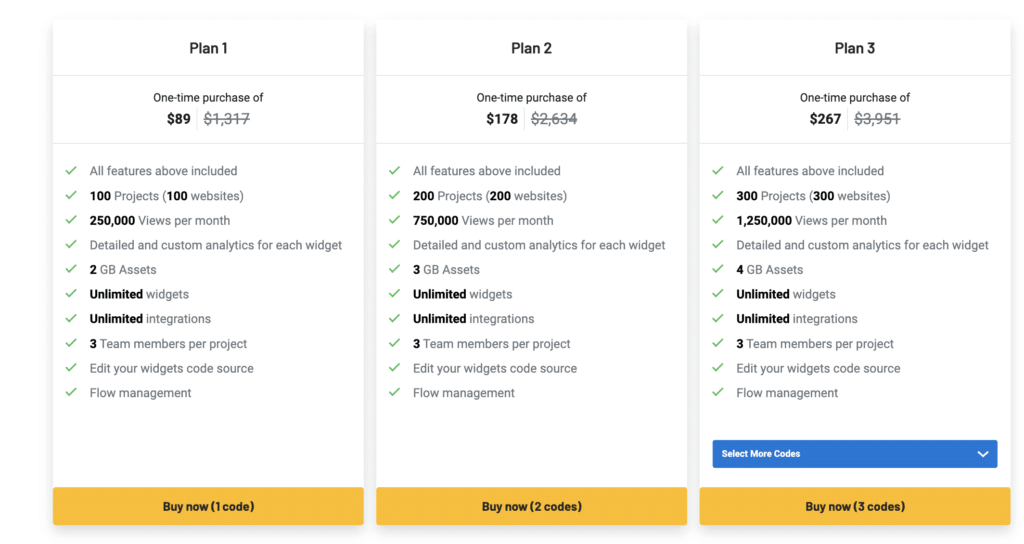Click checkmark beside Plan 1 '100 Projects'
Image resolution: width=1024 pixels, height=544 pixels.
(x=71, y=196)
